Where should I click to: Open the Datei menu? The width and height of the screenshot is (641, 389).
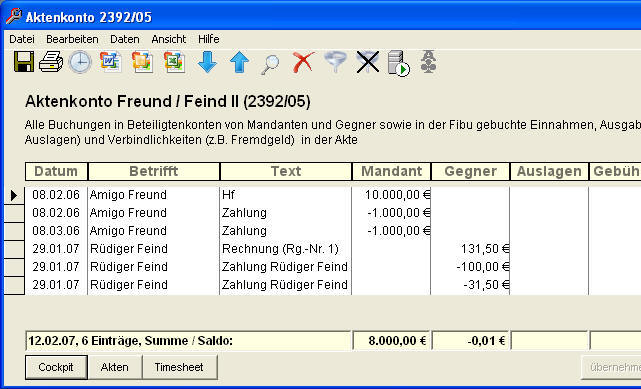coord(22,39)
